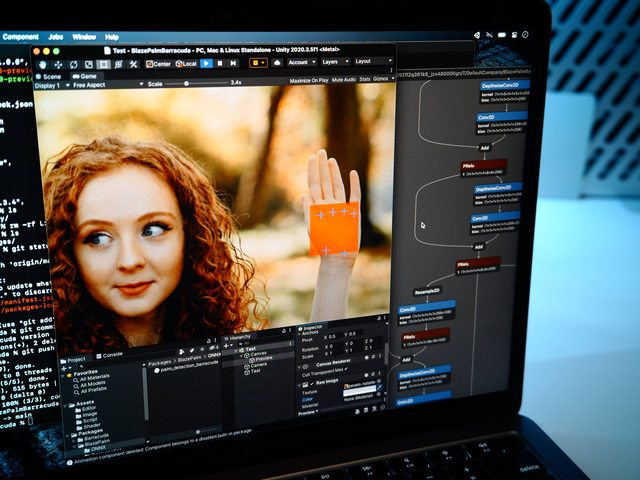The height and width of the screenshot is (480, 640).
Task: Open the Display 1 dropdown
Action: click(x=52, y=85)
